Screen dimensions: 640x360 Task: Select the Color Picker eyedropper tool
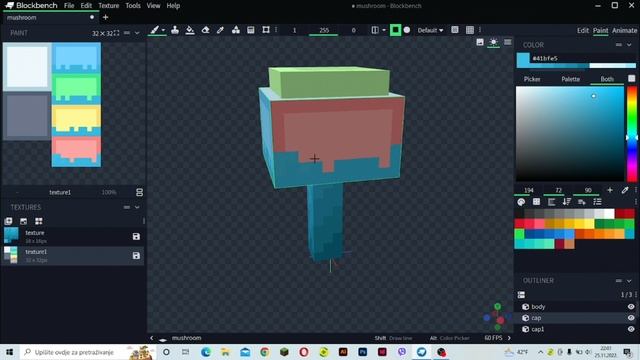coord(220,30)
